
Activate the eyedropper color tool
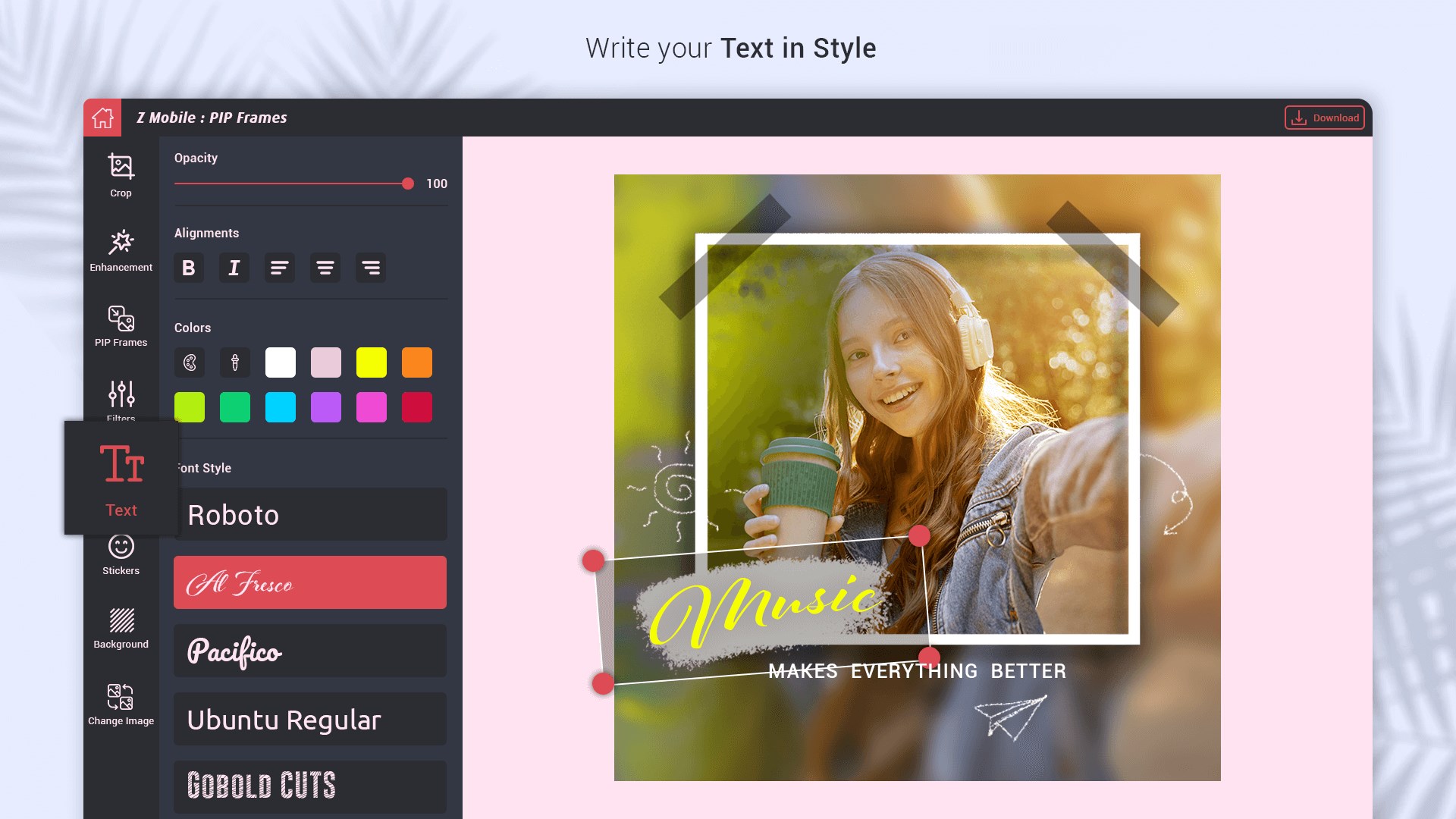(235, 362)
